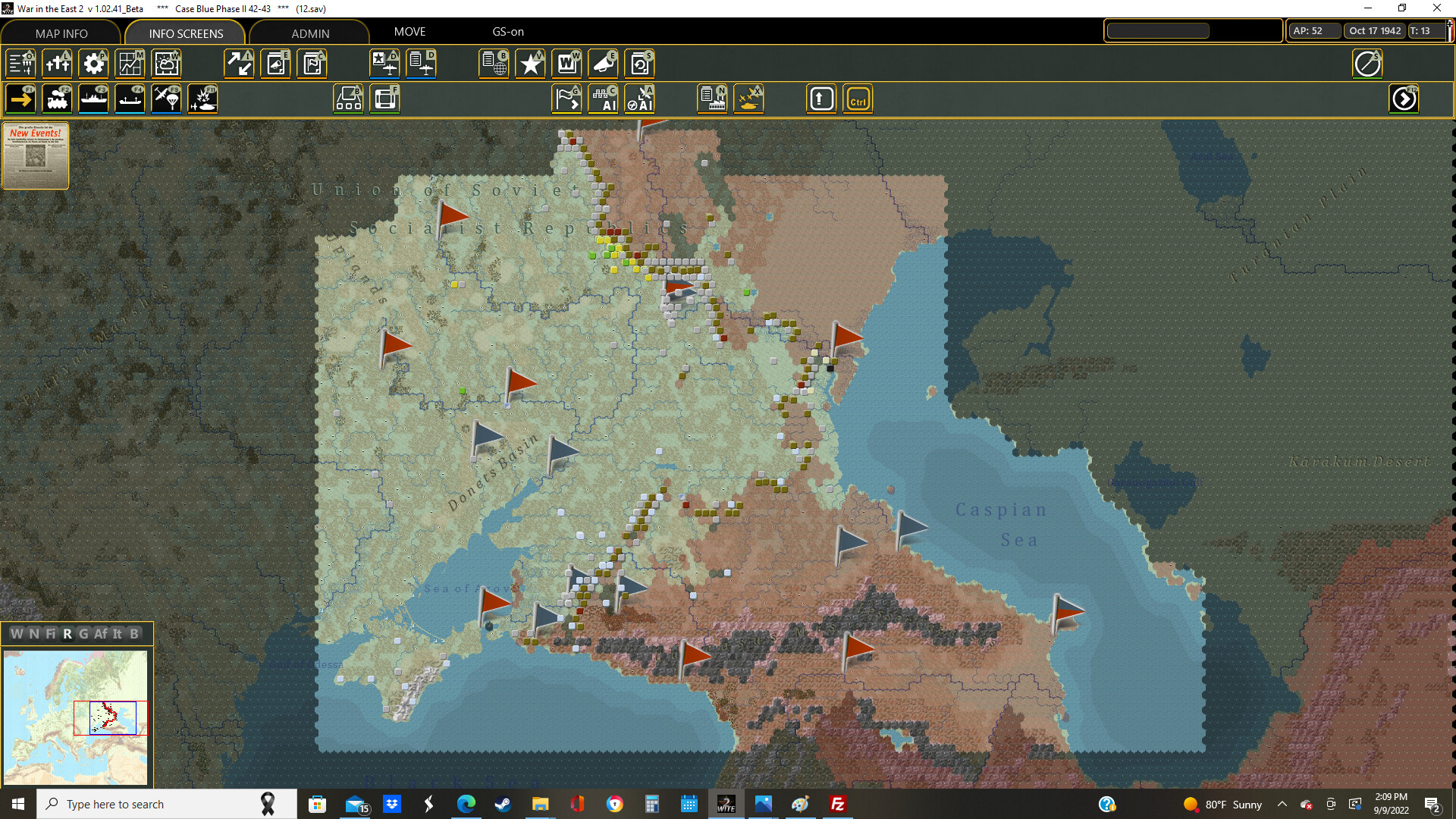Launch FileZilla from the taskbar
Viewport: 1456px width, 819px height.
pyautogui.click(x=837, y=804)
